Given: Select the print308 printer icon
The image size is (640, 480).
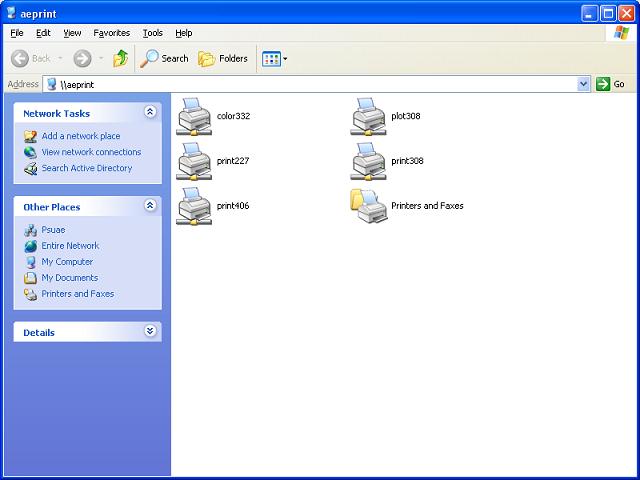Looking at the screenshot, I should (368, 161).
